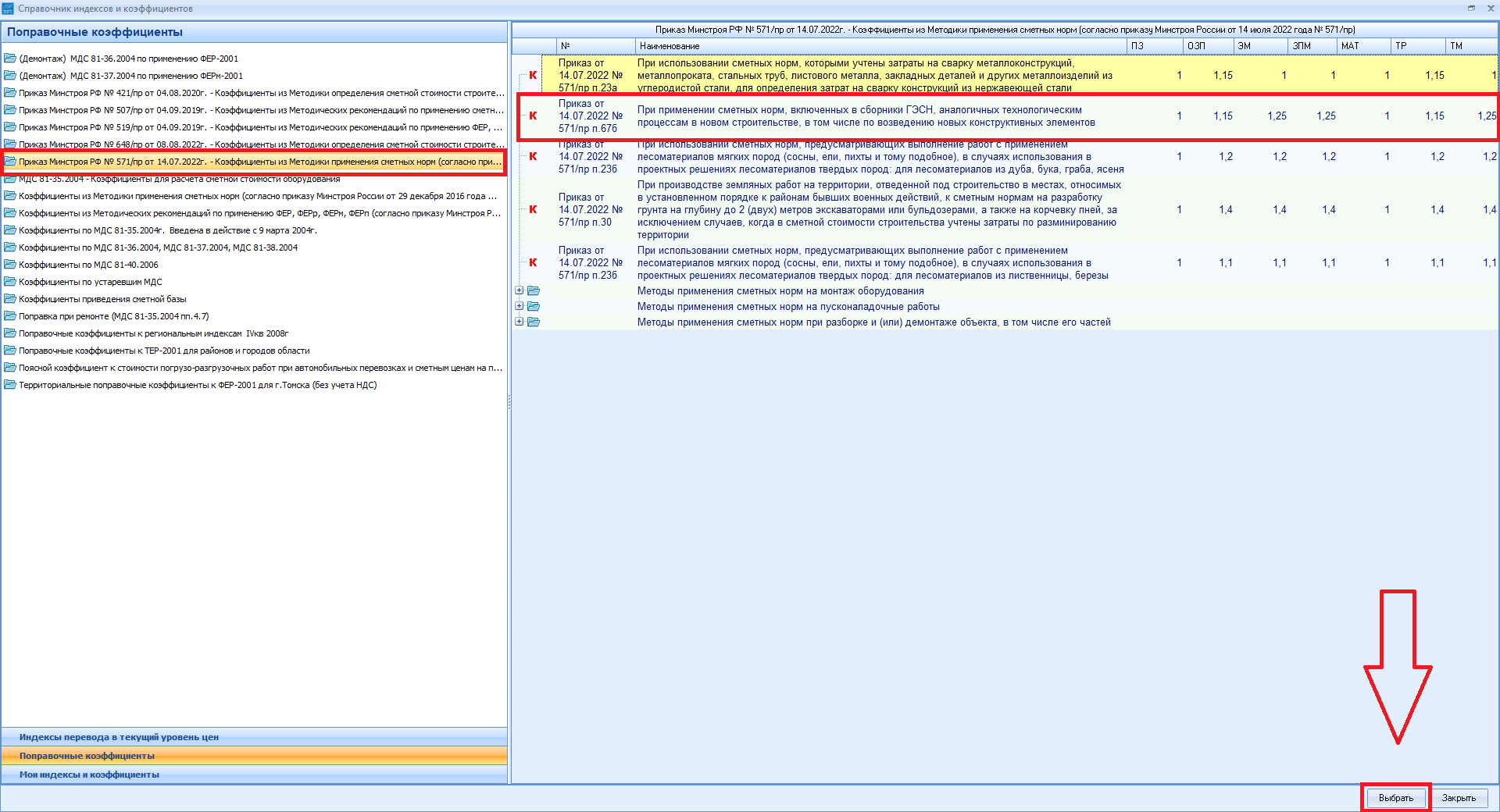Screen dimensions: 1500x812
Task: Click folder icon of Приказ № 507/пр row
Action: click(10, 110)
